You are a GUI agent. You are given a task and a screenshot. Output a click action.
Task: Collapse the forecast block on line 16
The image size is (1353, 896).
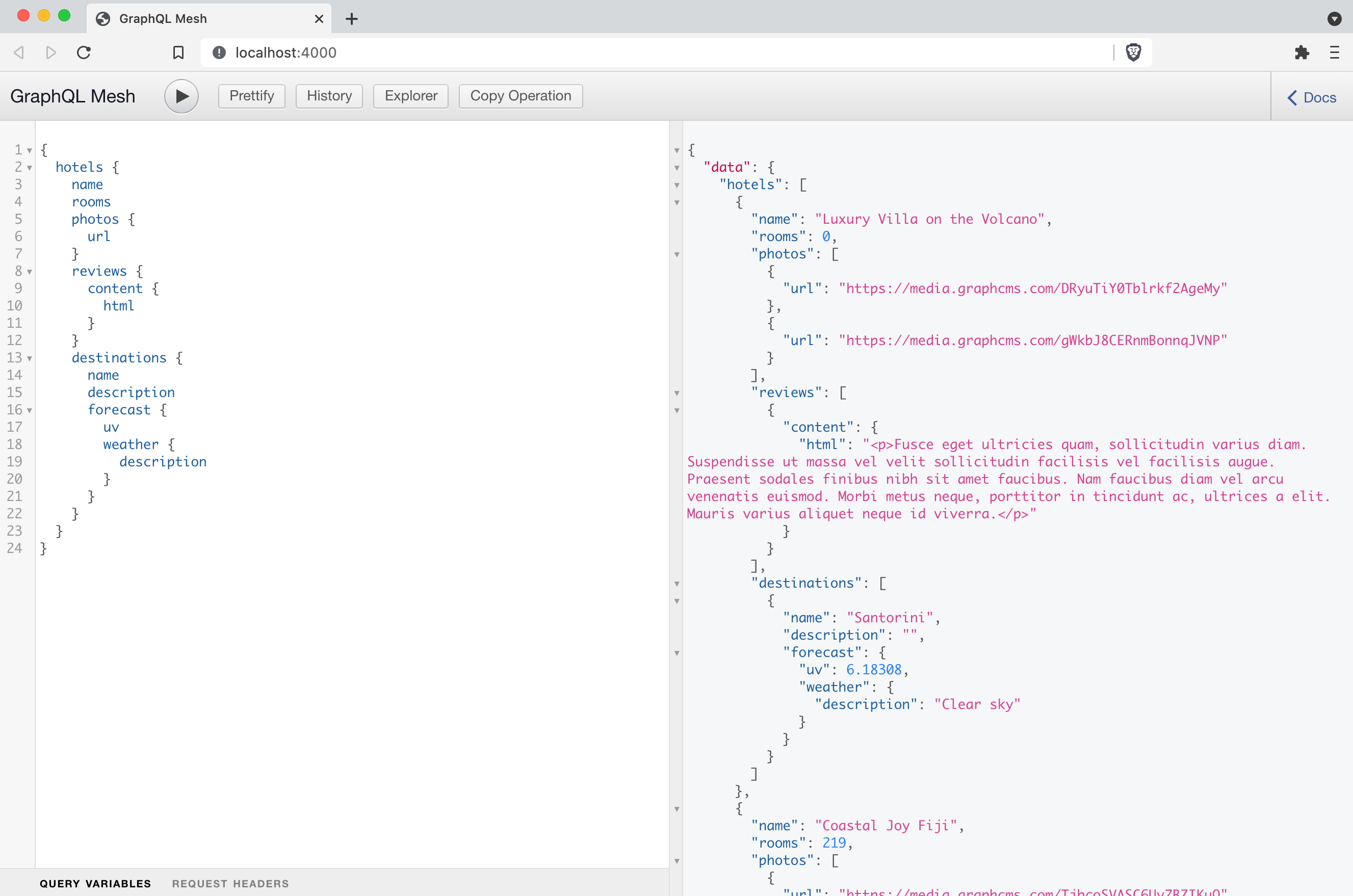point(30,410)
